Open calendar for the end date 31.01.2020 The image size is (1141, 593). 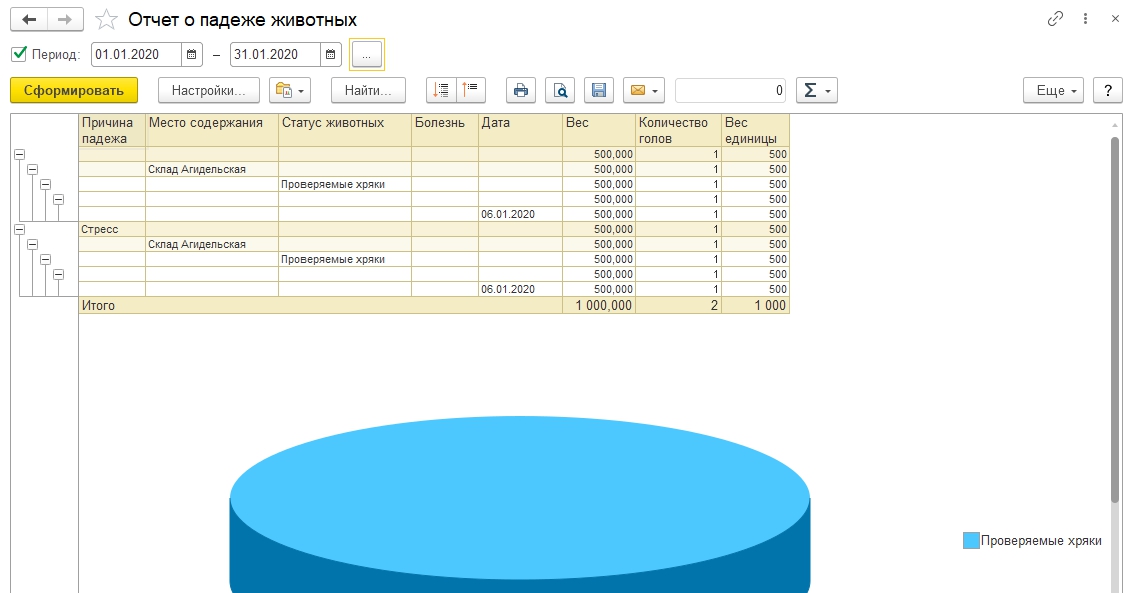pos(330,55)
